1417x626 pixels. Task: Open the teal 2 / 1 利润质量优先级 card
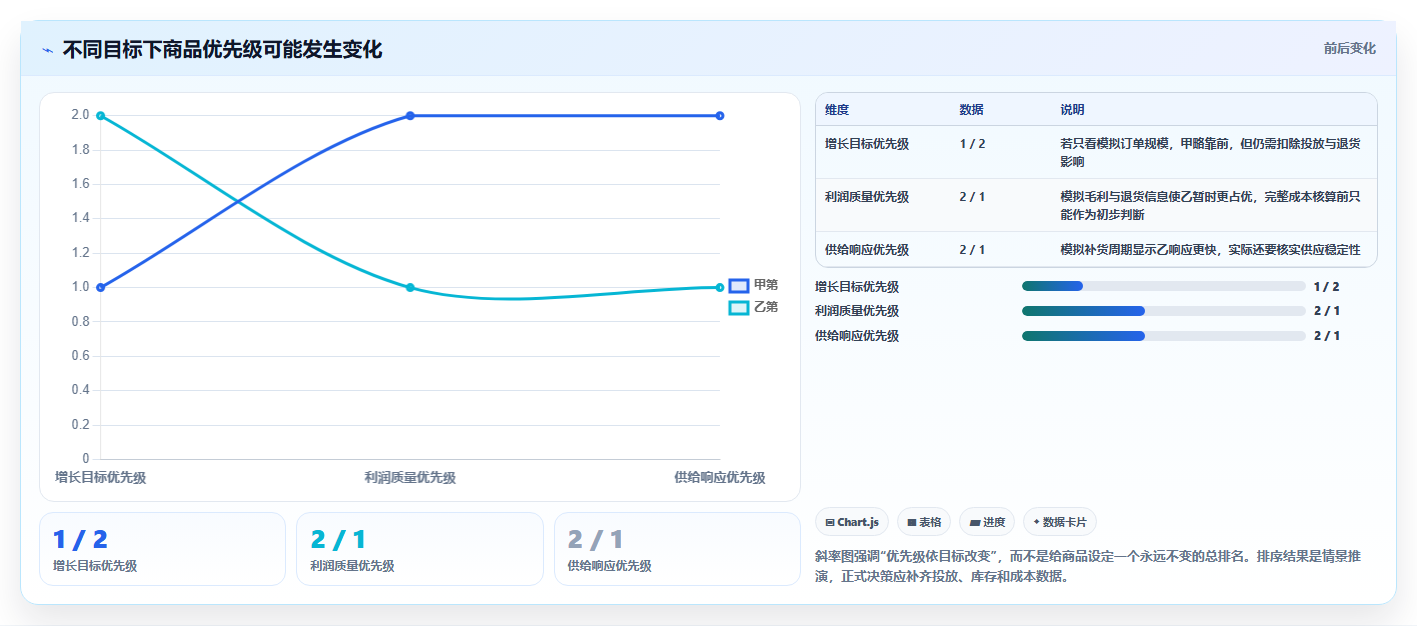[420, 549]
